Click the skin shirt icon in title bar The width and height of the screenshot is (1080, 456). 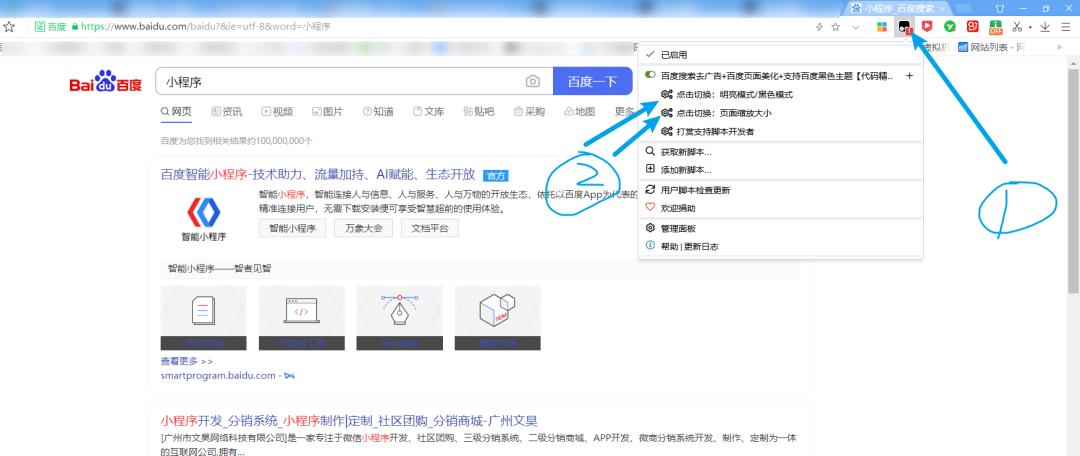[999, 8]
